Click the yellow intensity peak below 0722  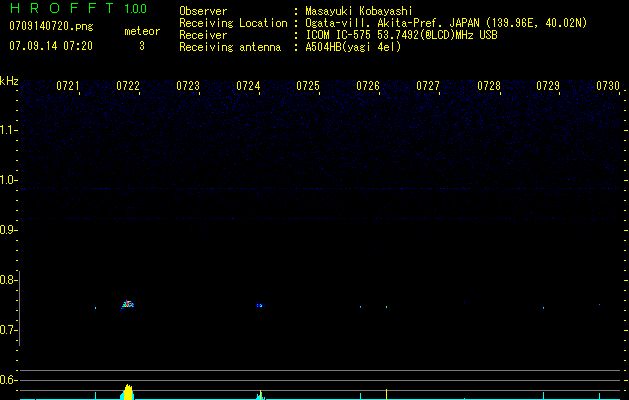(x=128, y=392)
